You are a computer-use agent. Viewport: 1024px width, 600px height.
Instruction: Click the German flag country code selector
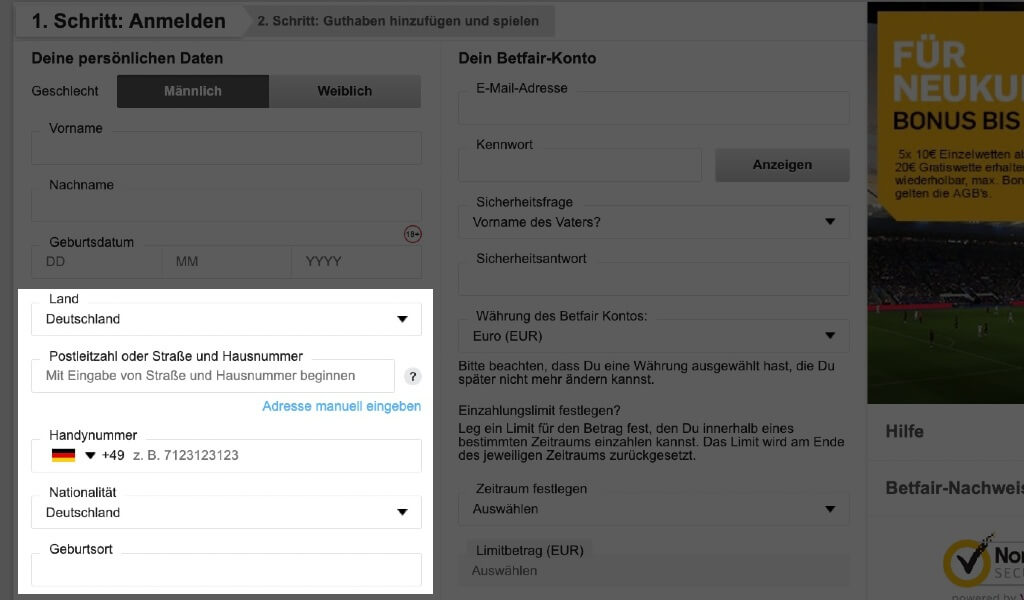coord(63,455)
